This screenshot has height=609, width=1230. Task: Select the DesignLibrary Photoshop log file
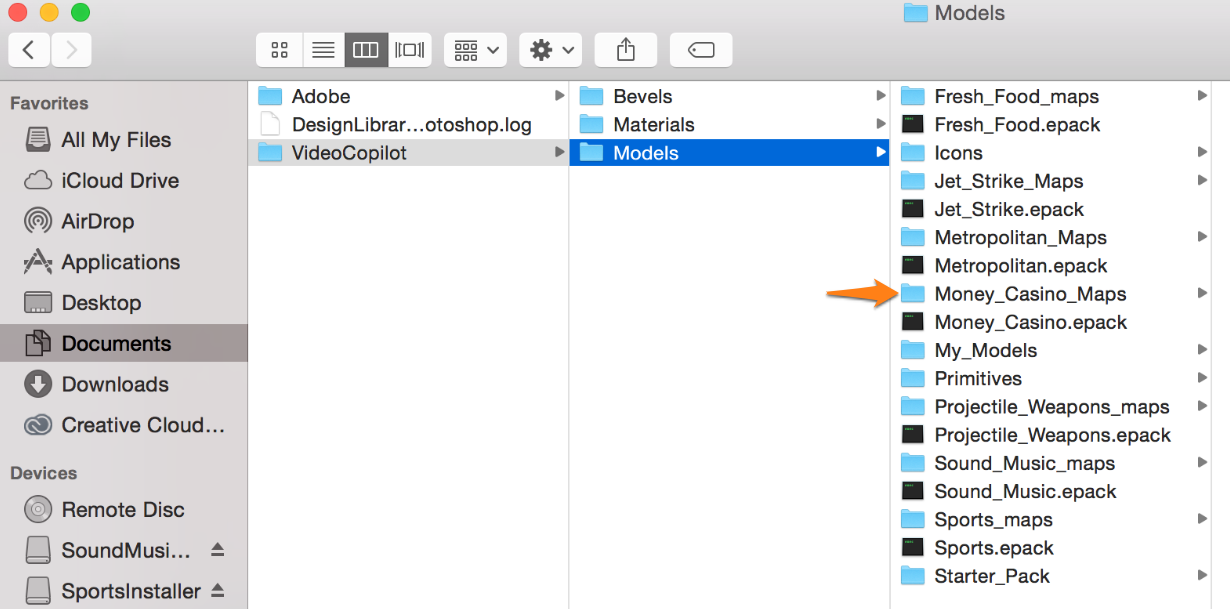[411, 125]
